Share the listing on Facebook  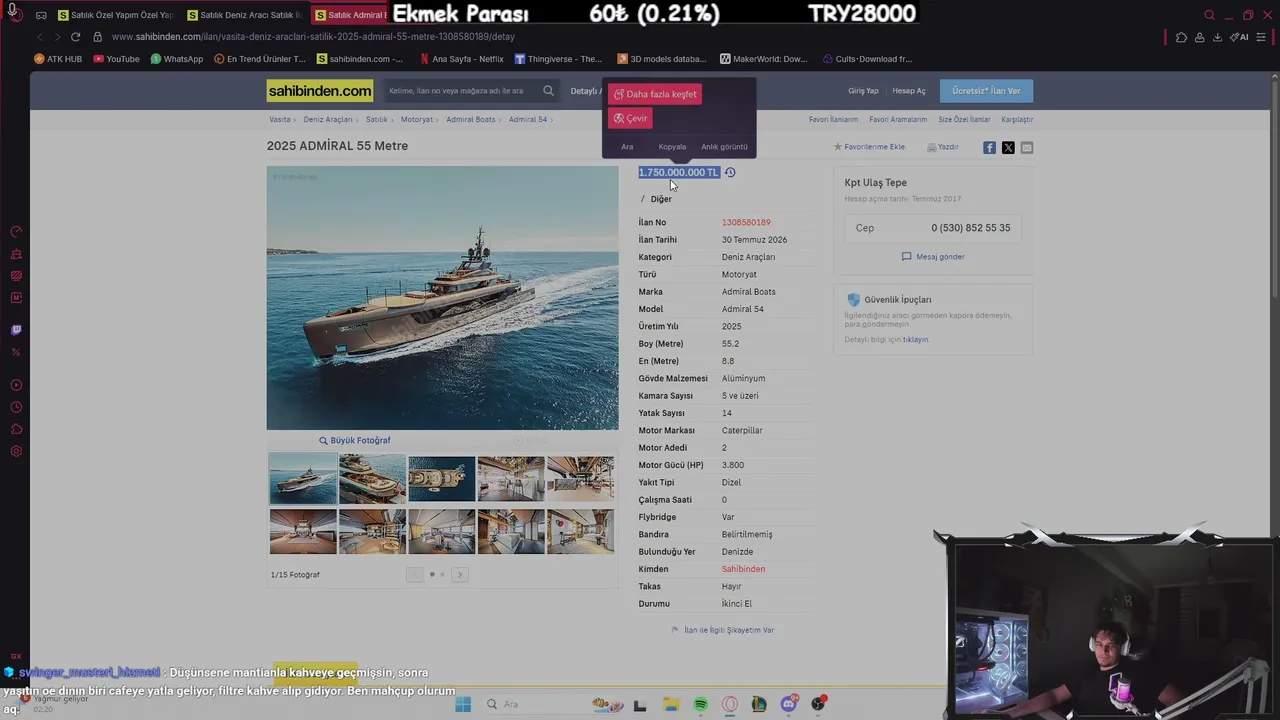[x=989, y=147]
